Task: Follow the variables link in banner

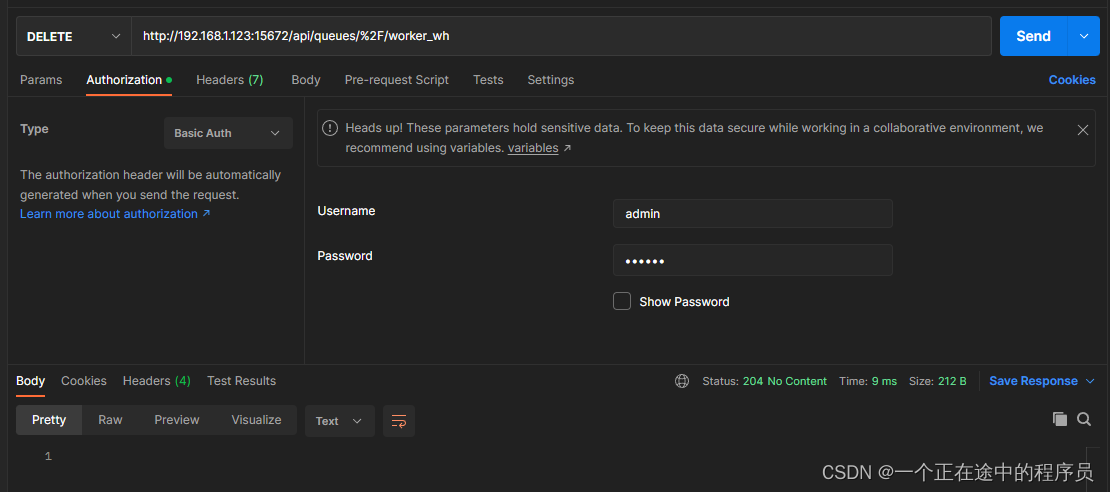Action: pyautogui.click(x=539, y=149)
